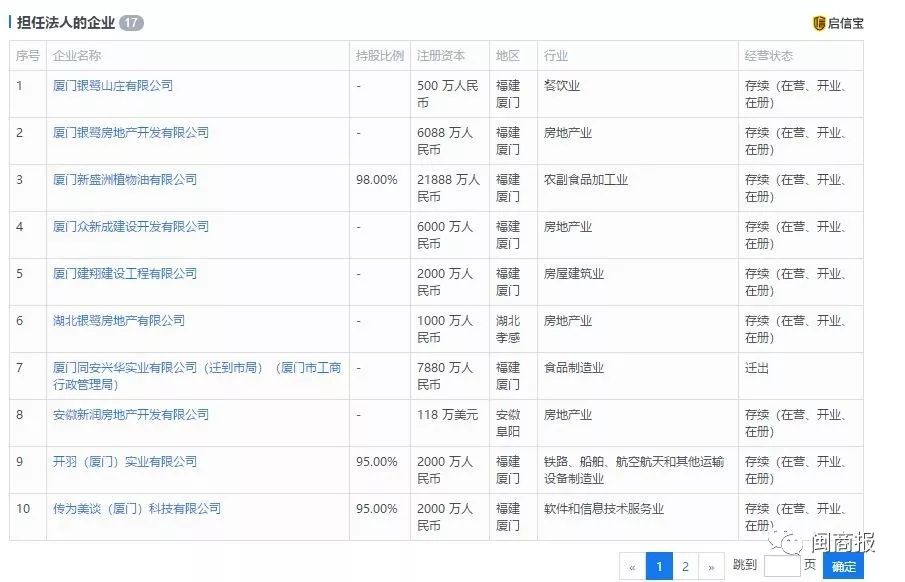Open the 传为美谈（厦门）科技有限公司 link
The height and width of the screenshot is (582, 905).
coord(126,508)
